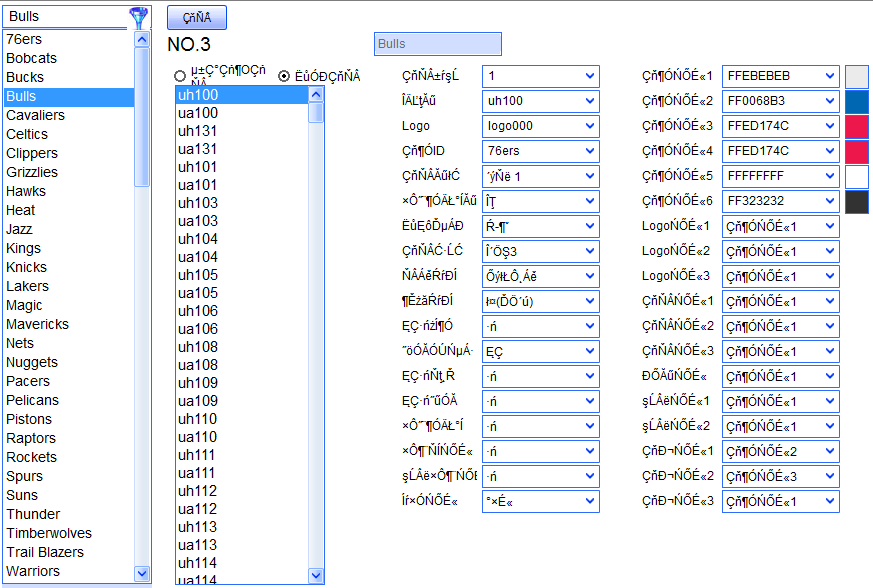Image resolution: width=873 pixels, height=588 pixels.
Task: Click the dark gray color swatch
Action: 857,202
